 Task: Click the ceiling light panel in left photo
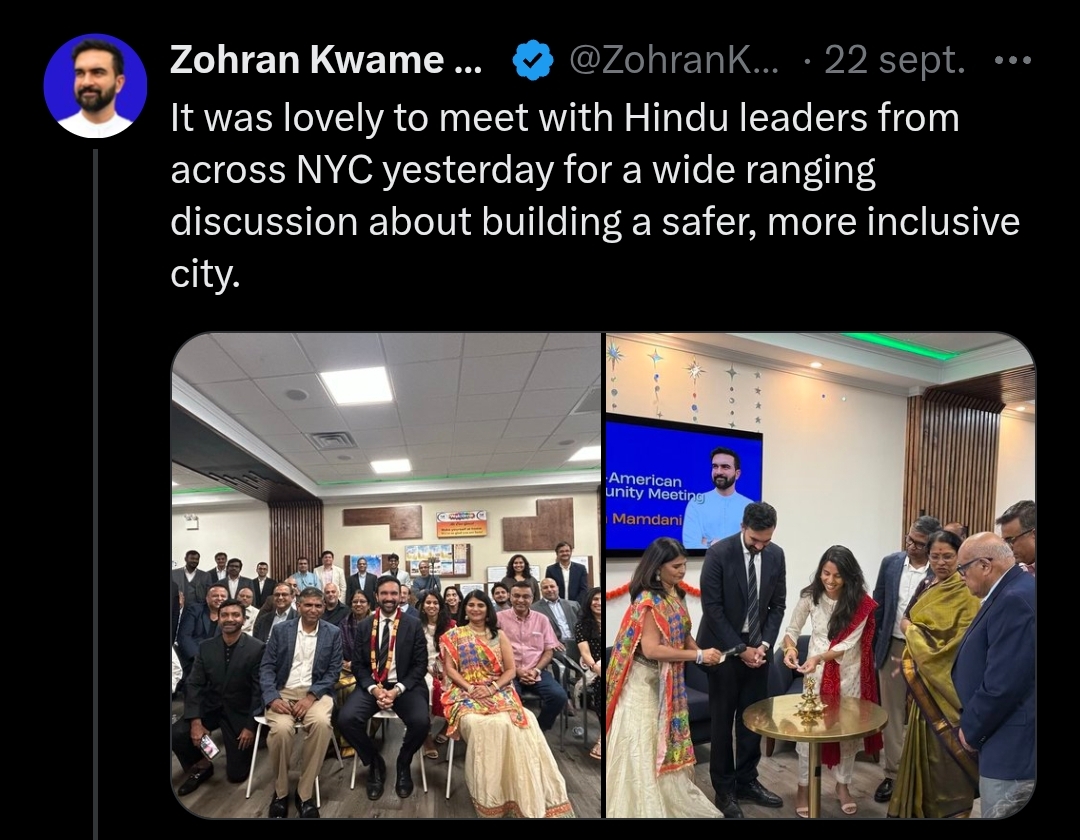tap(355, 386)
